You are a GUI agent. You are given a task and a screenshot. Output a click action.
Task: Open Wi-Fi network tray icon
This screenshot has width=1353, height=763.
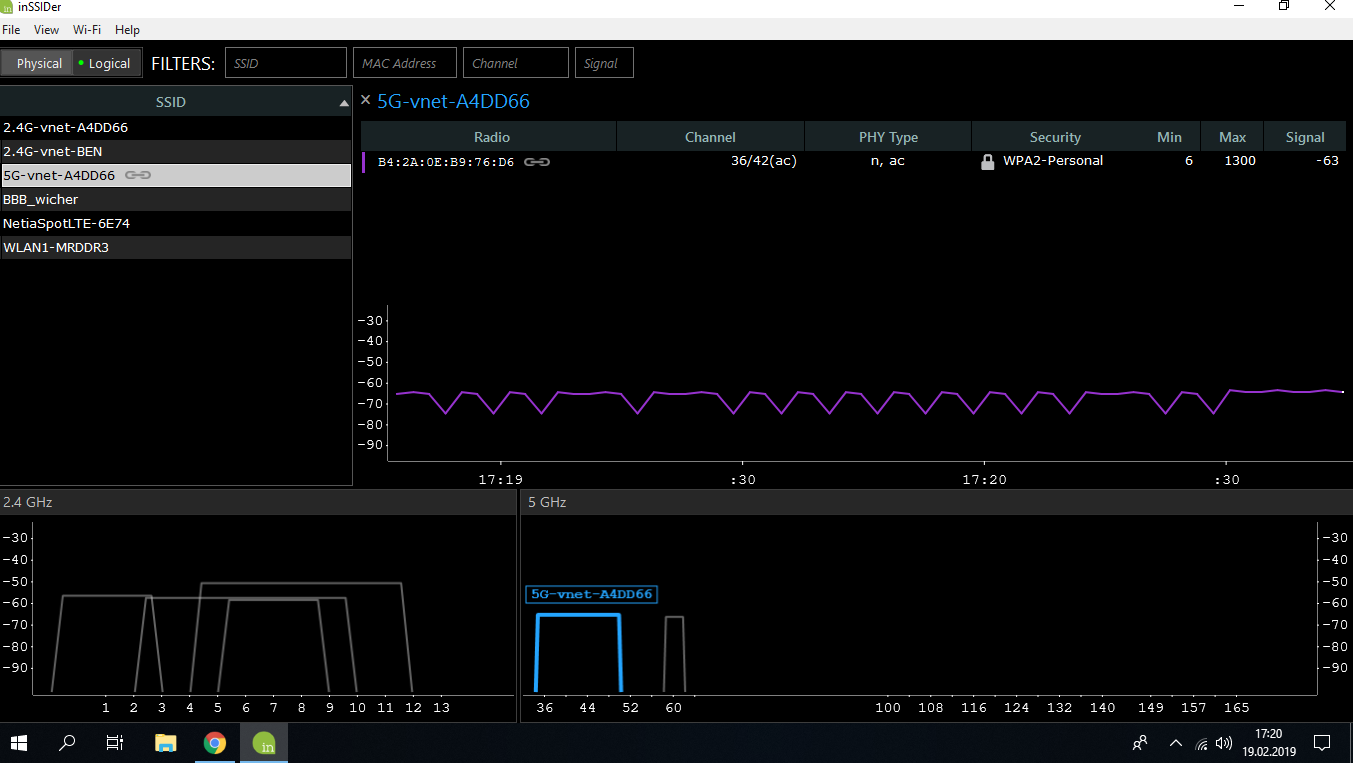click(1201, 743)
